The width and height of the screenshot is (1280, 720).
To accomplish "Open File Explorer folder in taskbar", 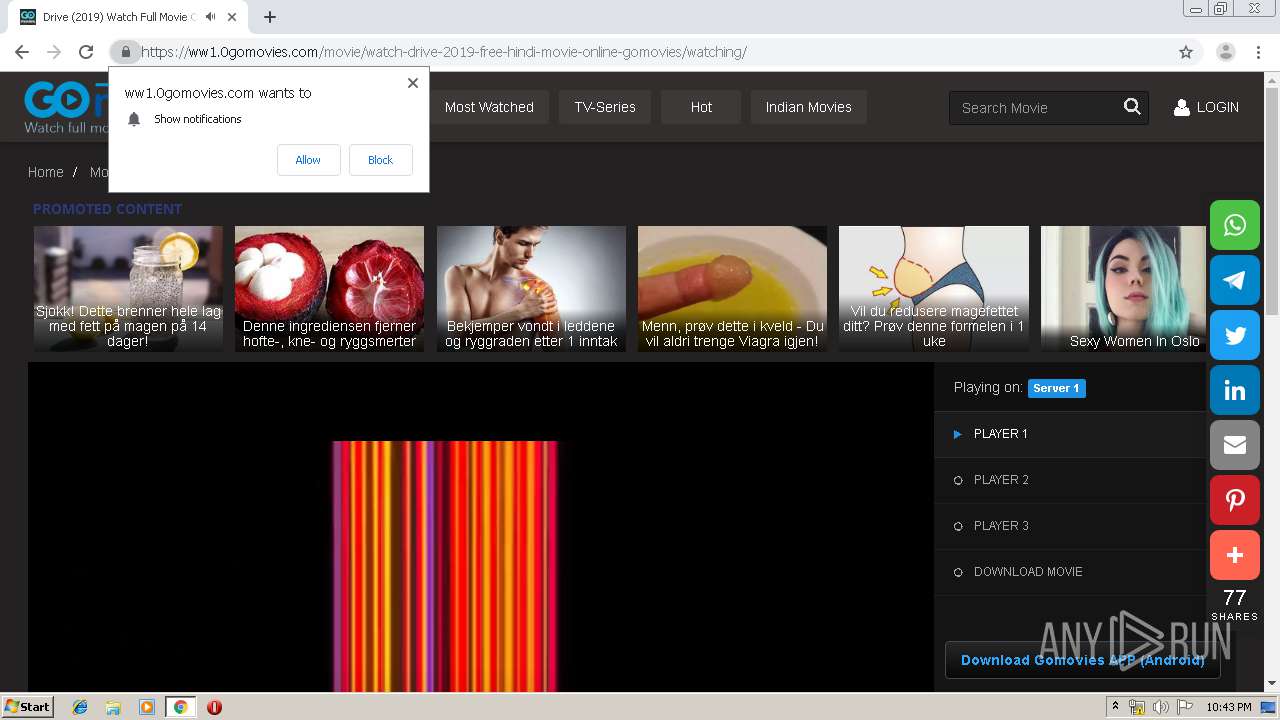I will click(113, 707).
